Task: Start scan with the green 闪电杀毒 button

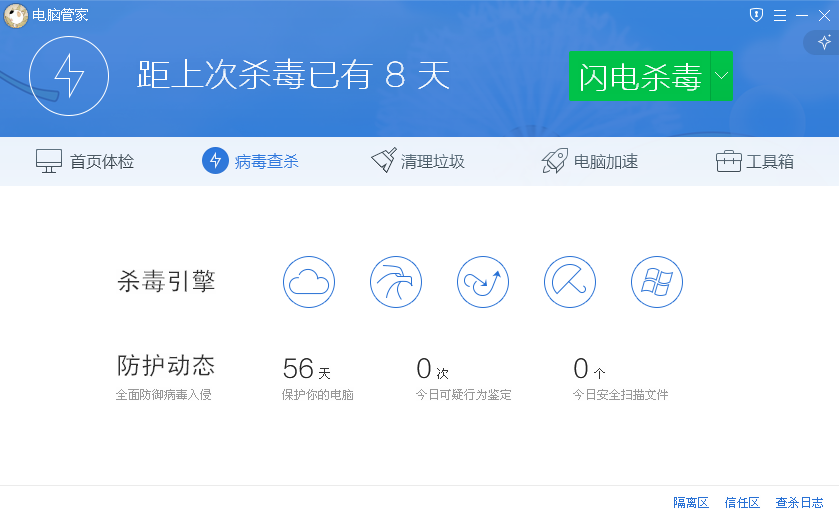Action: [x=640, y=77]
